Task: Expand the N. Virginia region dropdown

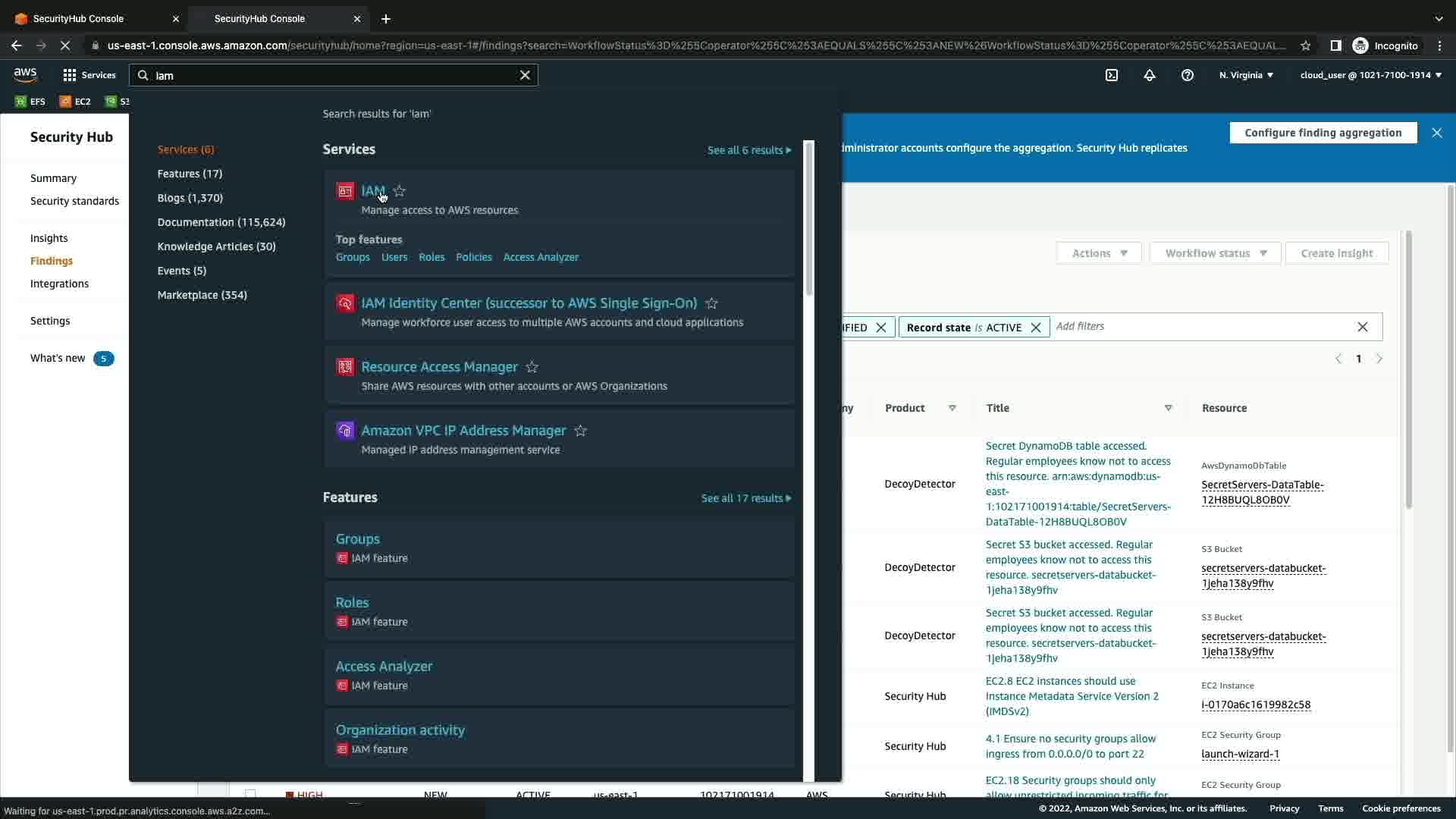Action: click(1246, 75)
